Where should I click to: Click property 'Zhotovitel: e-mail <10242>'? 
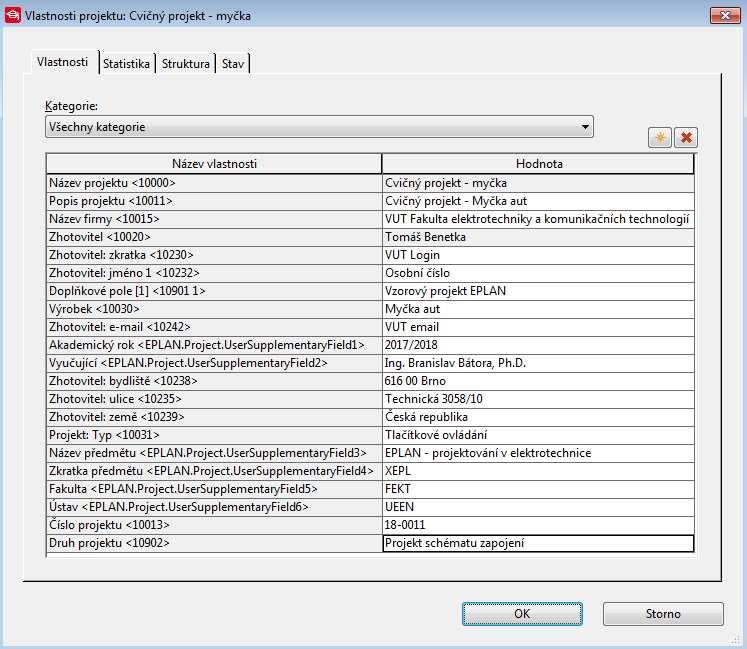214,327
